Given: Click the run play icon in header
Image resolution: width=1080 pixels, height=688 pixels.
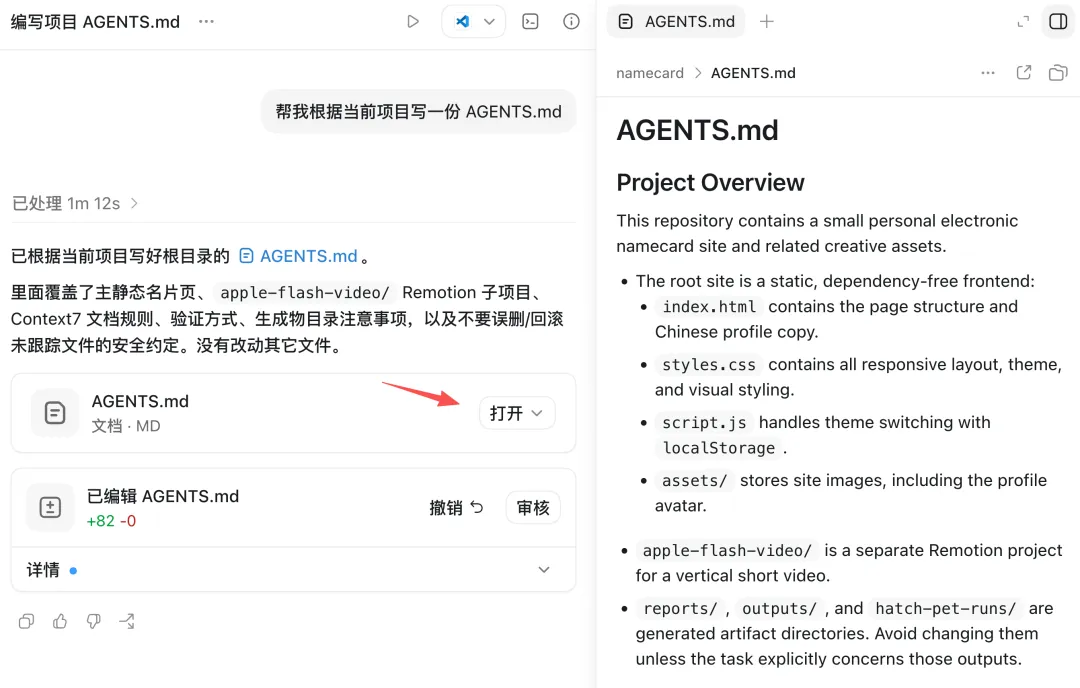Looking at the screenshot, I should click(413, 21).
